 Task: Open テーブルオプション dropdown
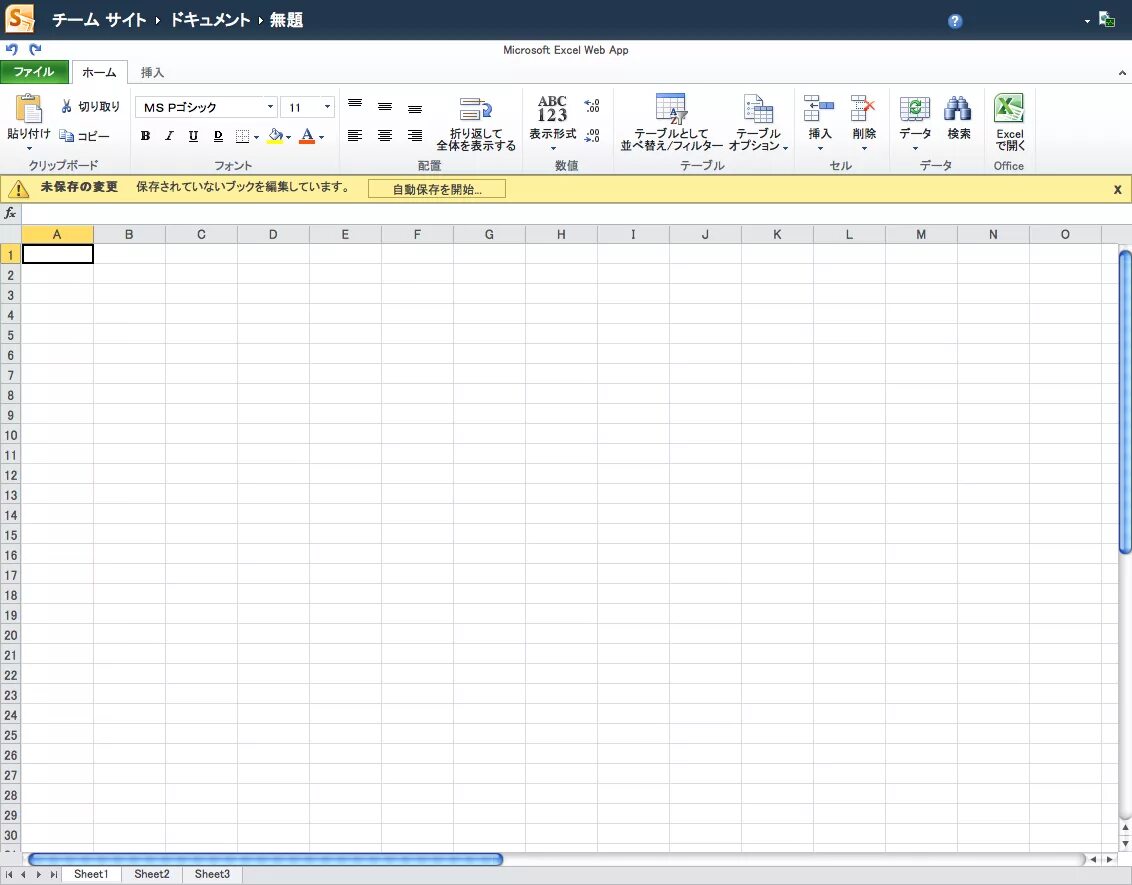coord(758,123)
